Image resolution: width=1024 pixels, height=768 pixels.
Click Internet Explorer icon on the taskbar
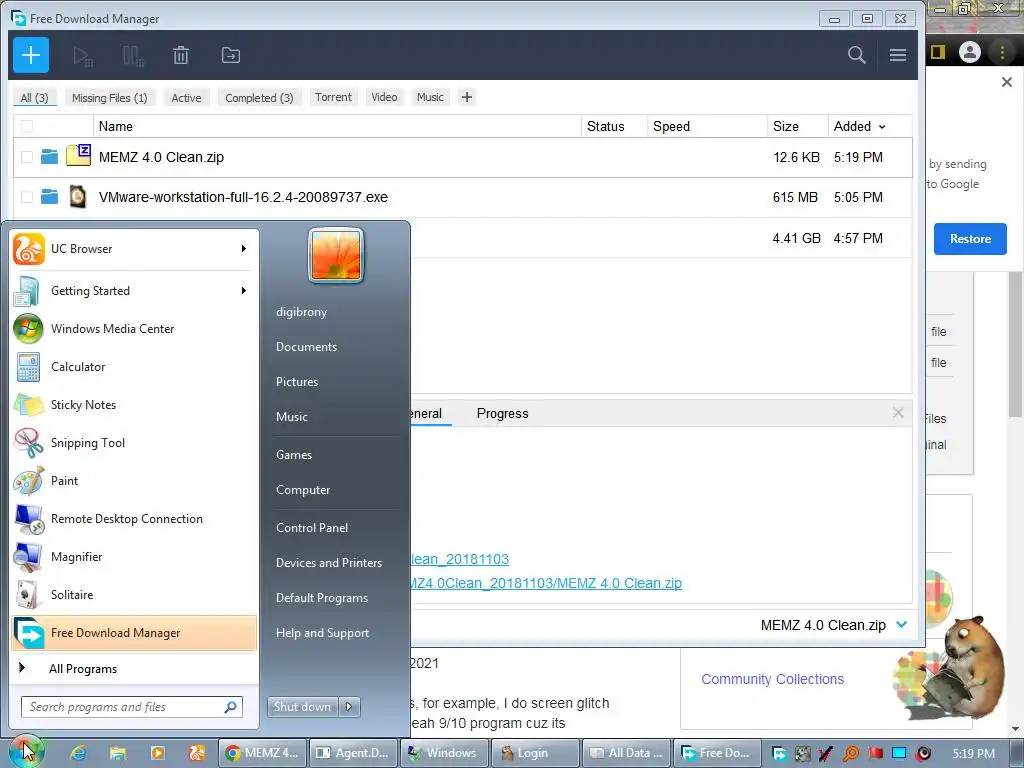[78, 753]
